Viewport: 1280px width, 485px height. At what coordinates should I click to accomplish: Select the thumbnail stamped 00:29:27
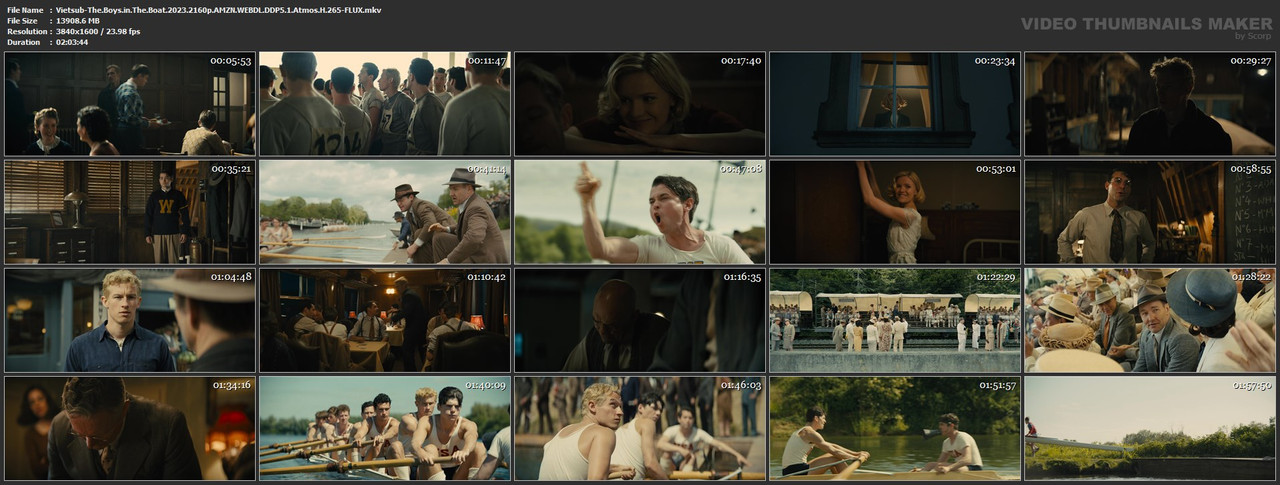1150,104
